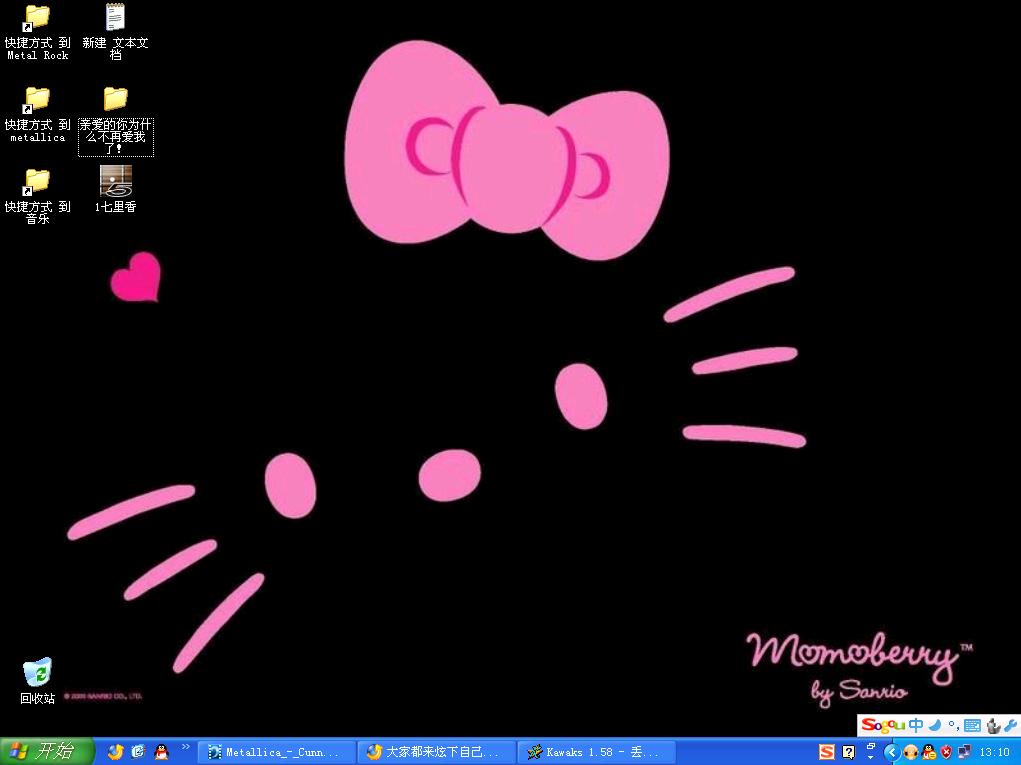Image resolution: width=1021 pixels, height=765 pixels.
Task: Select the 回收站 recycle bin
Action: pos(37,681)
